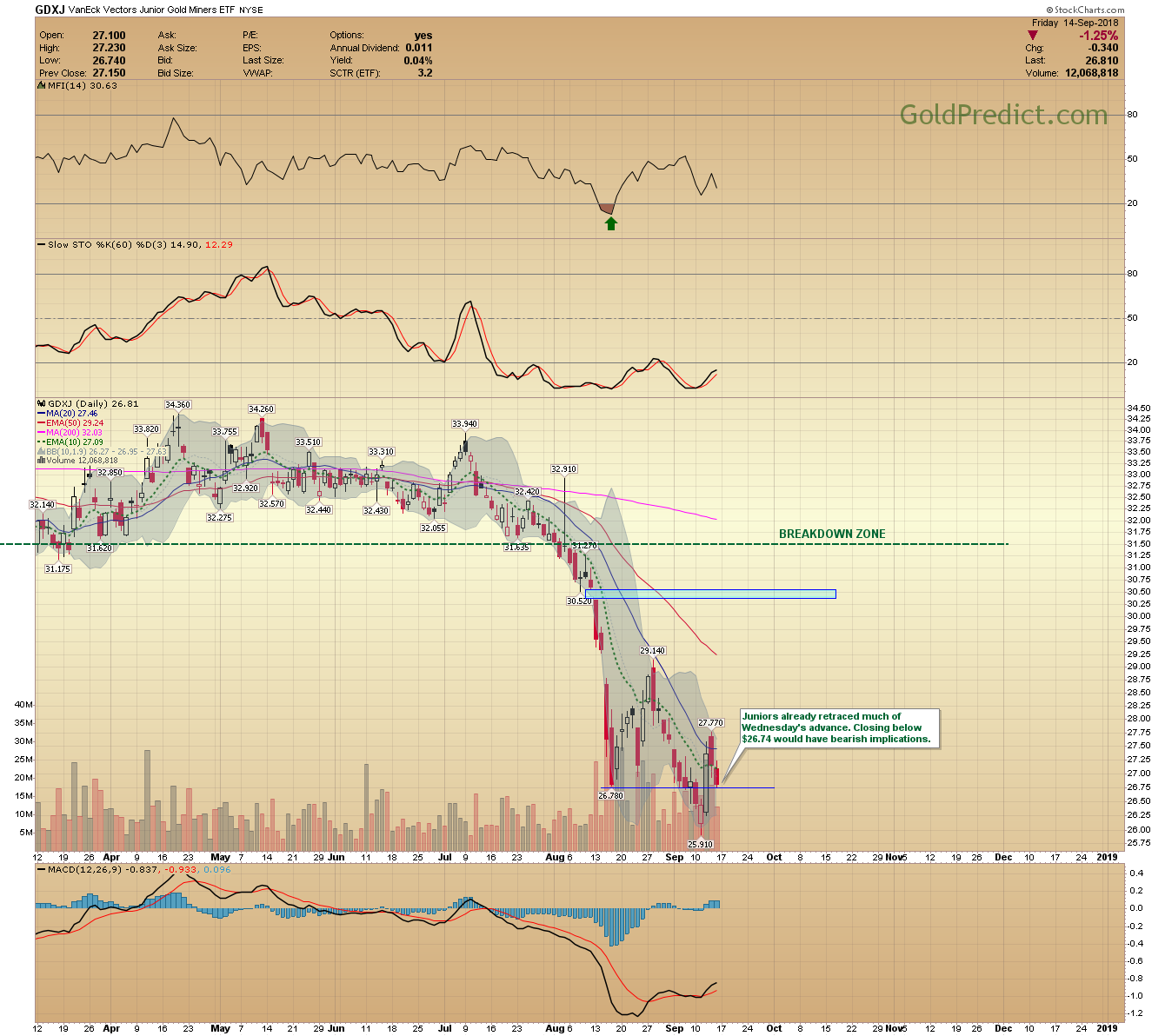The image size is (1165, 1036).
Task: Click the 32.140 price label
Action: (x=42, y=505)
